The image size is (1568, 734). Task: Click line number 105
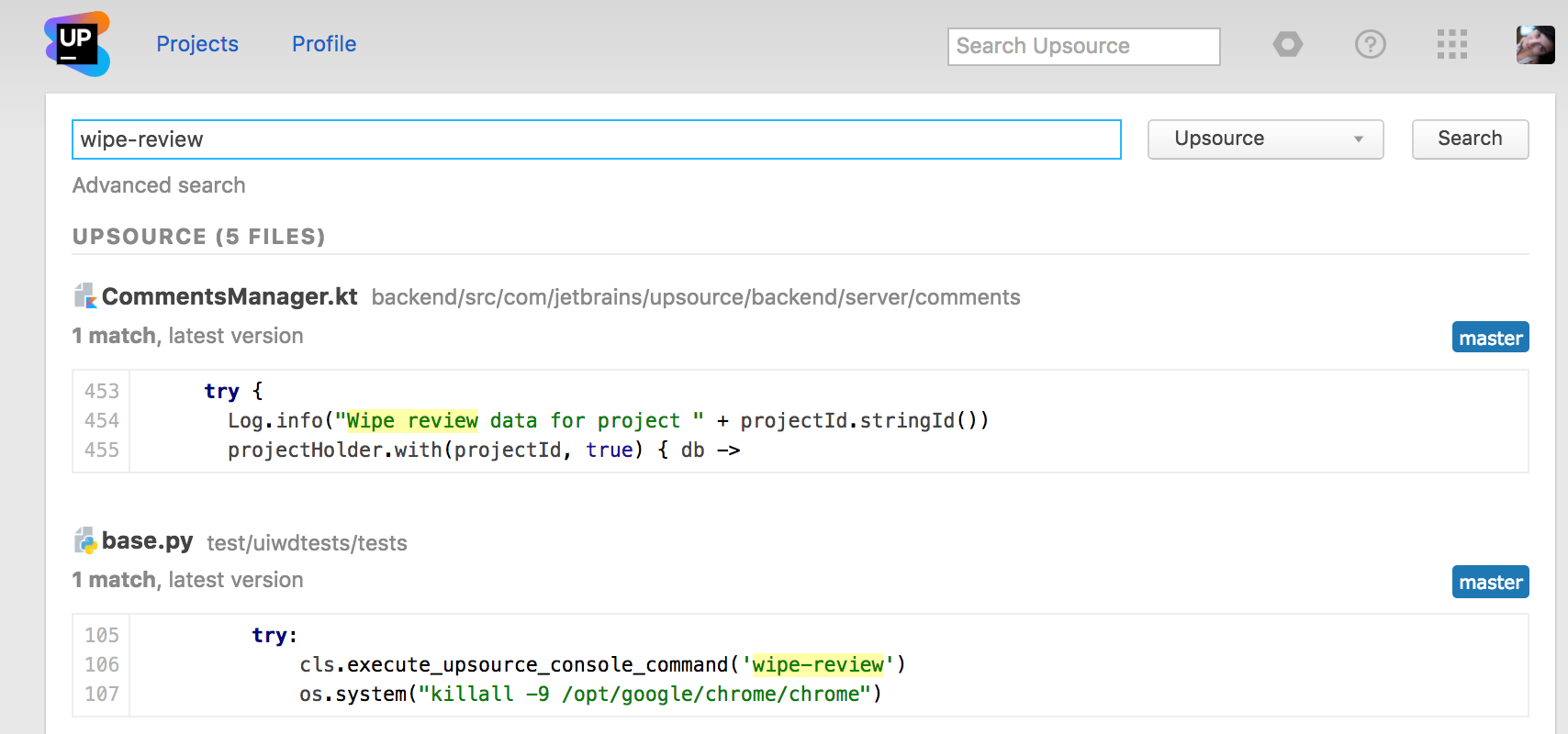click(x=102, y=636)
